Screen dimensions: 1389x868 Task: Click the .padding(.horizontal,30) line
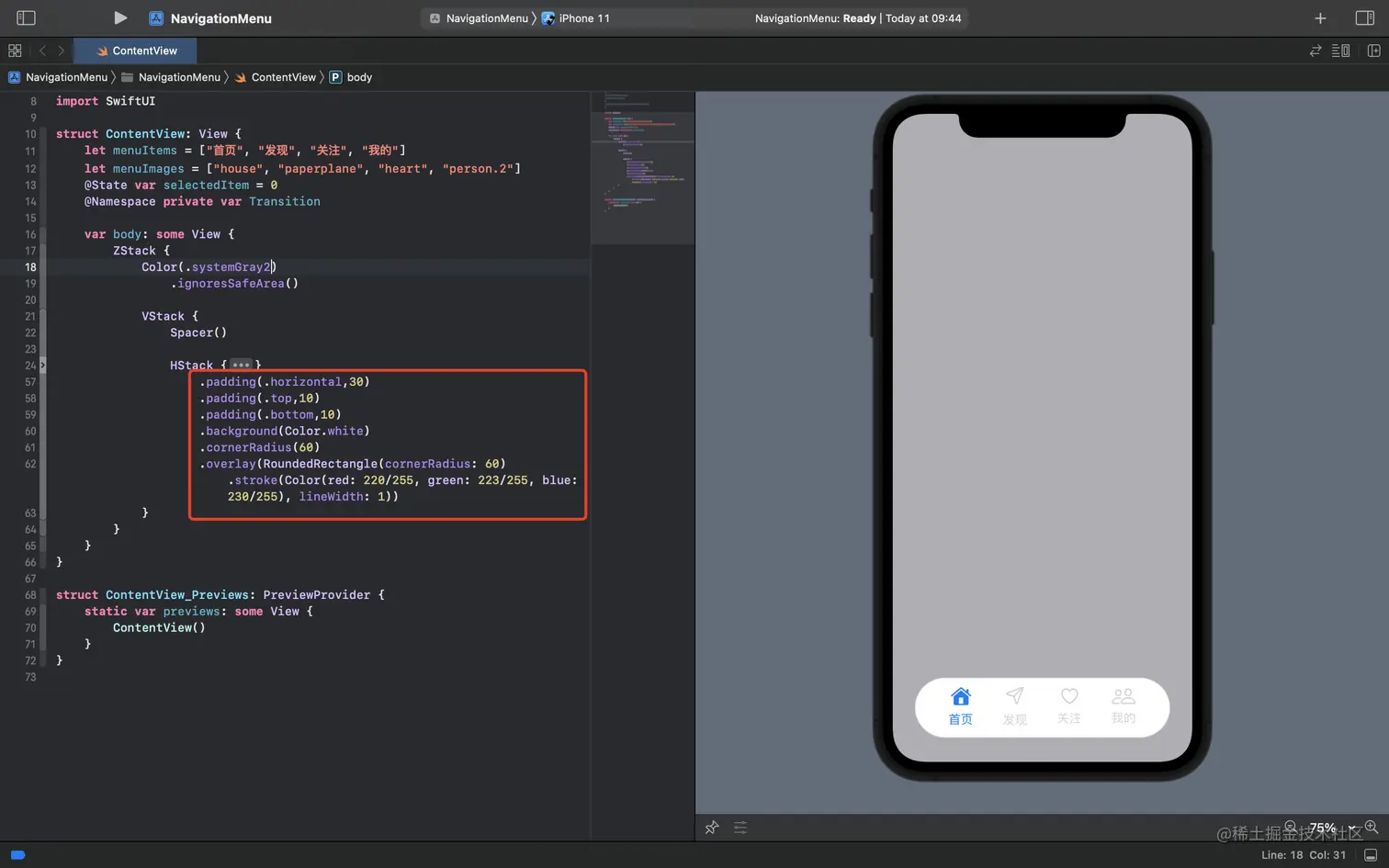click(x=284, y=381)
